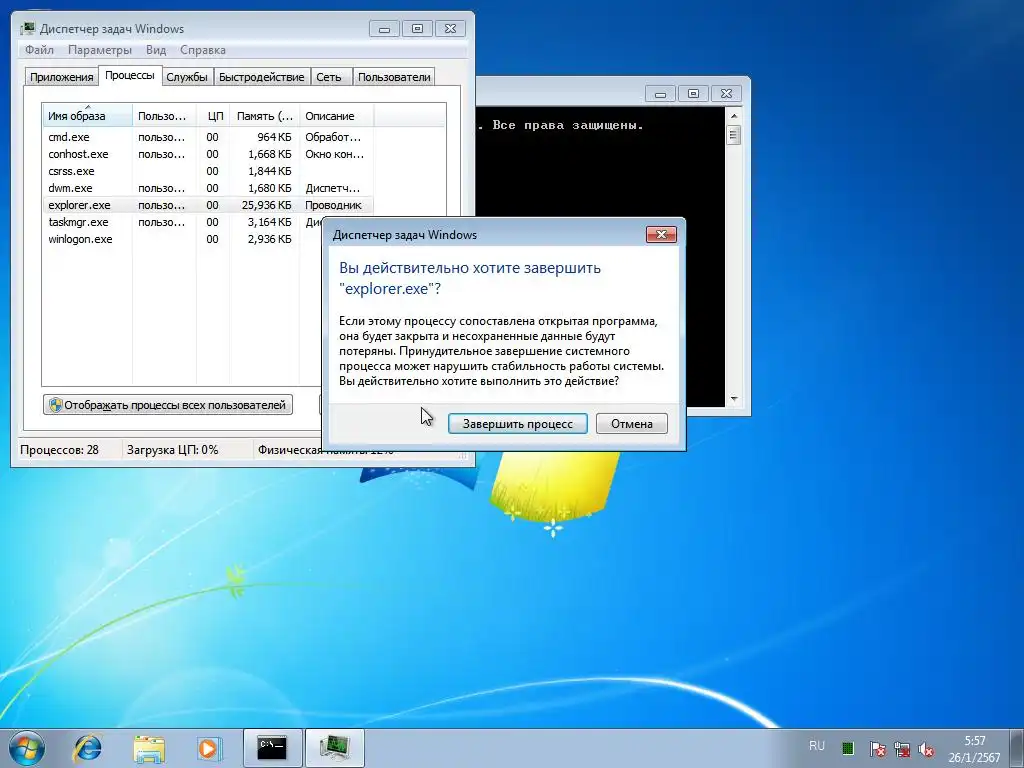Sort by Память column header

(x=264, y=116)
